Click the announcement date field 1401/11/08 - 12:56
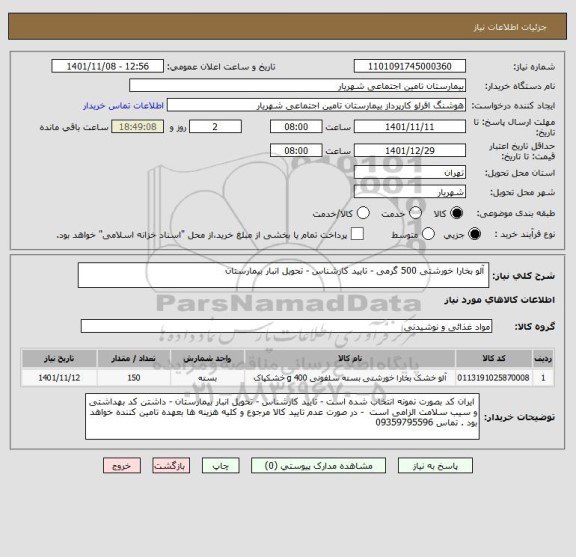Screen dimensions: 576x557 (108, 67)
